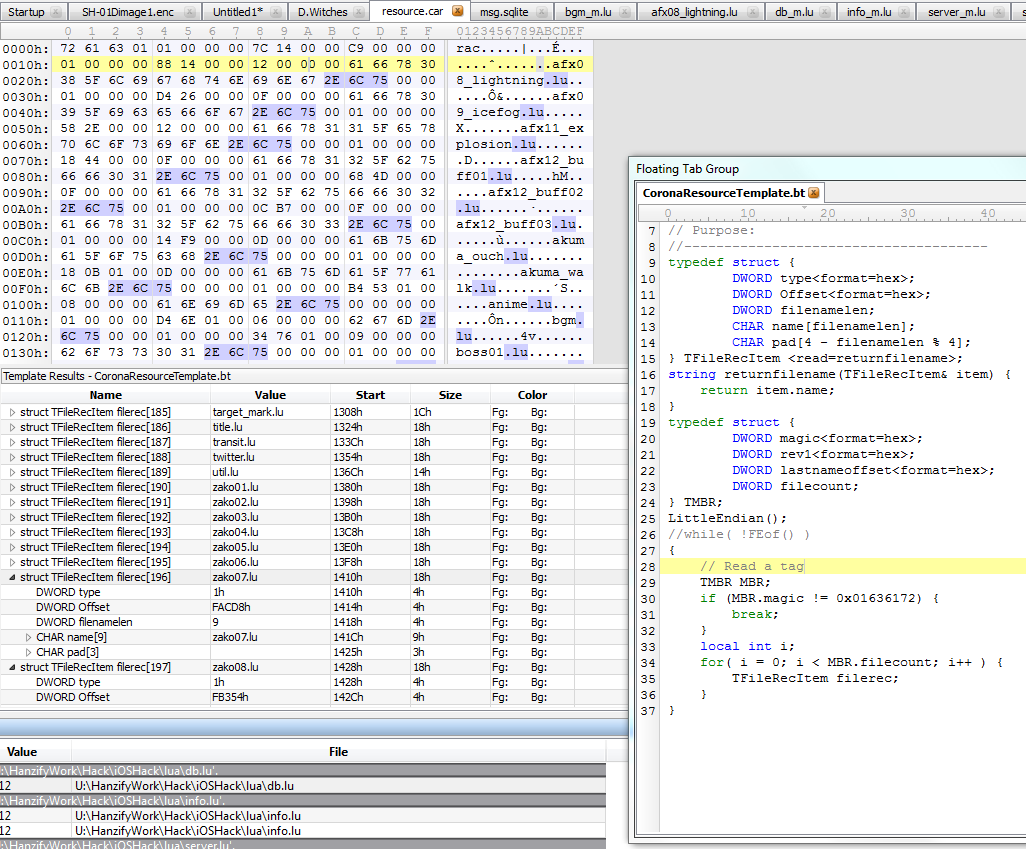Close the D.Witches tab

point(356,12)
